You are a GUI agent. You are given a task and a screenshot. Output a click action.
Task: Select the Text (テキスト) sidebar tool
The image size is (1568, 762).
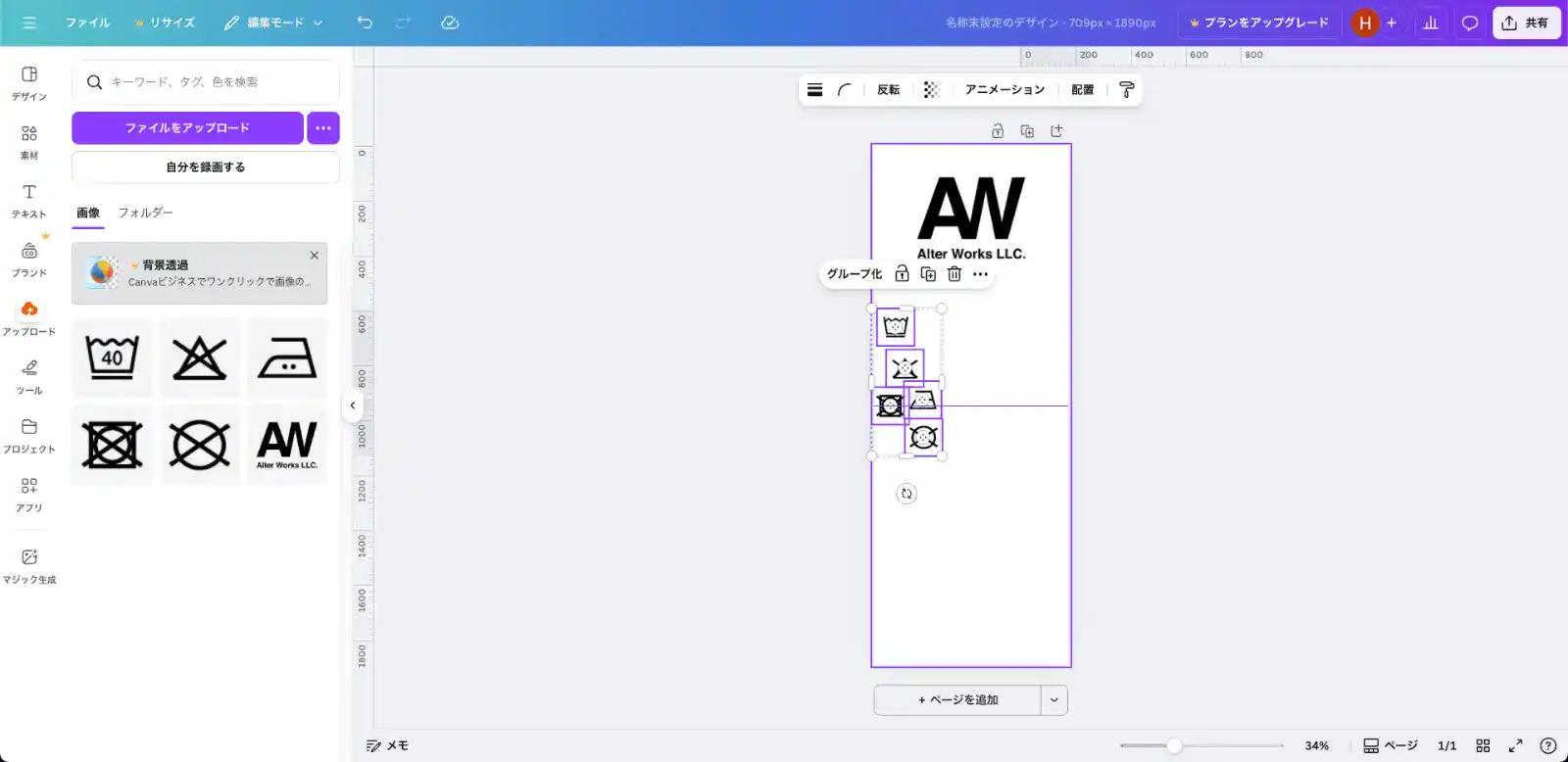point(29,200)
